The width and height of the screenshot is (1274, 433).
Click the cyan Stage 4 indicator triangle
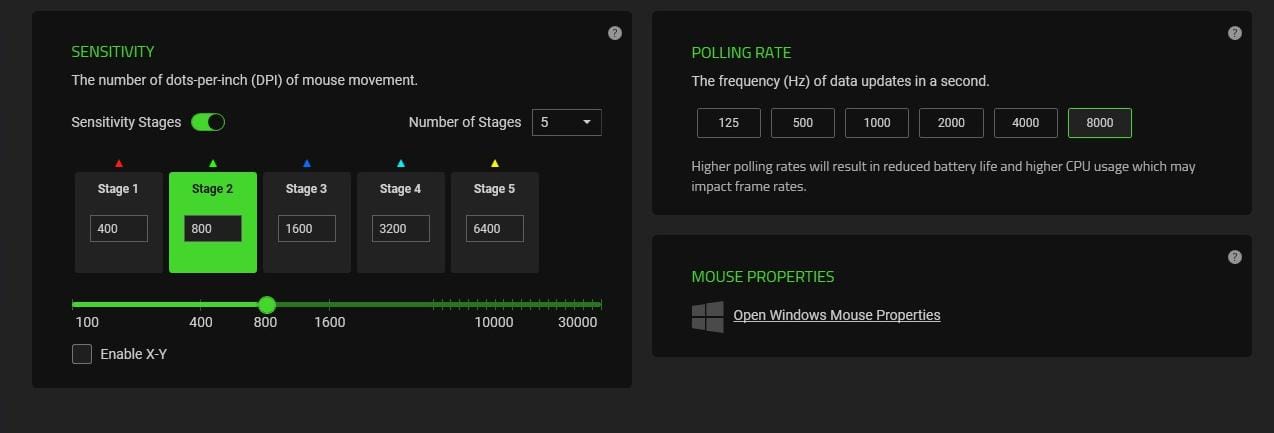tap(401, 163)
